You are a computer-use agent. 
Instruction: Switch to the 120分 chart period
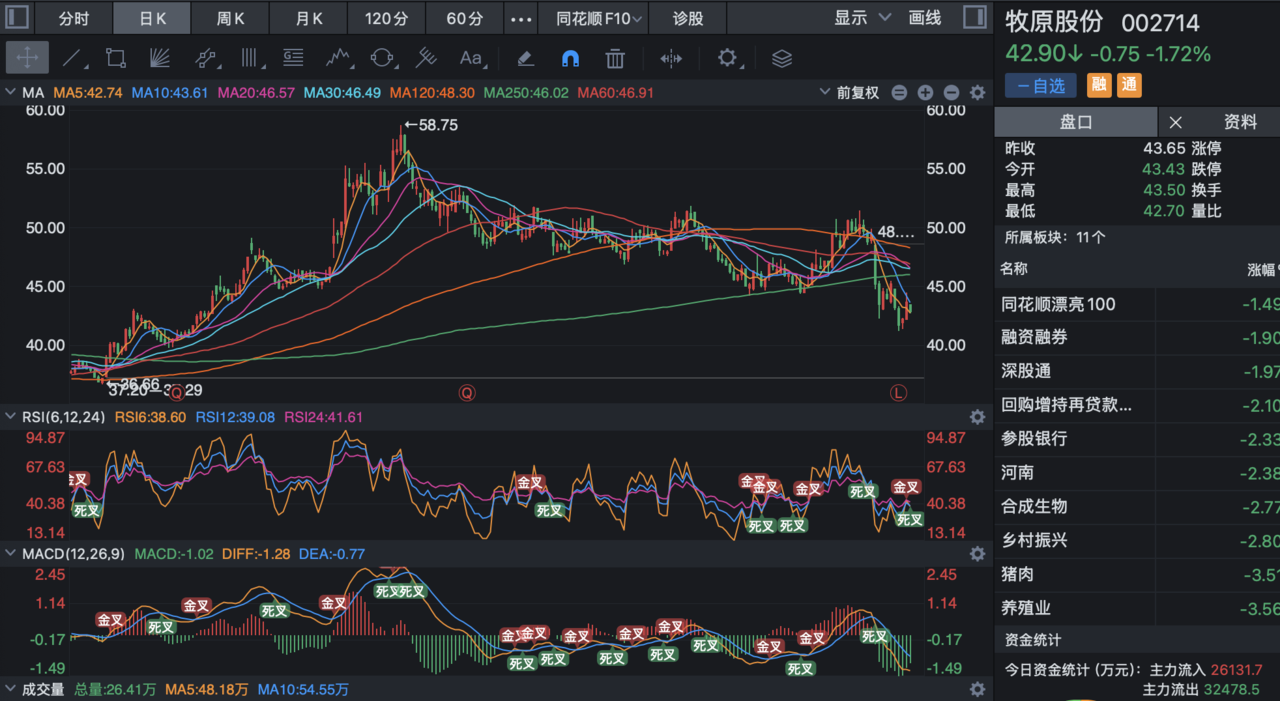point(386,18)
